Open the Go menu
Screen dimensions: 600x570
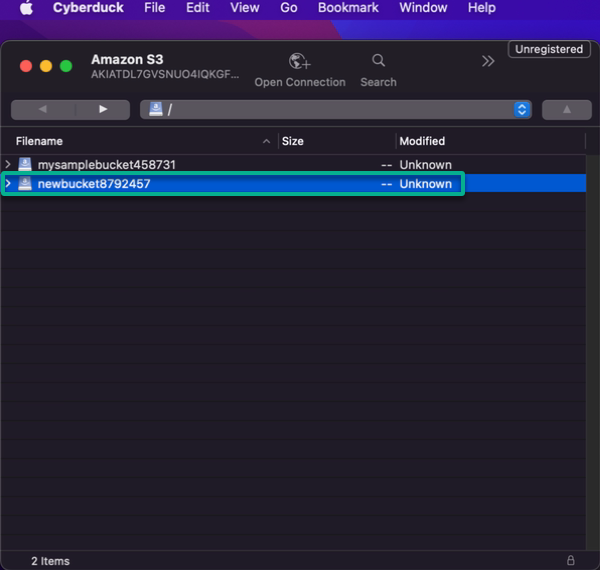[289, 8]
